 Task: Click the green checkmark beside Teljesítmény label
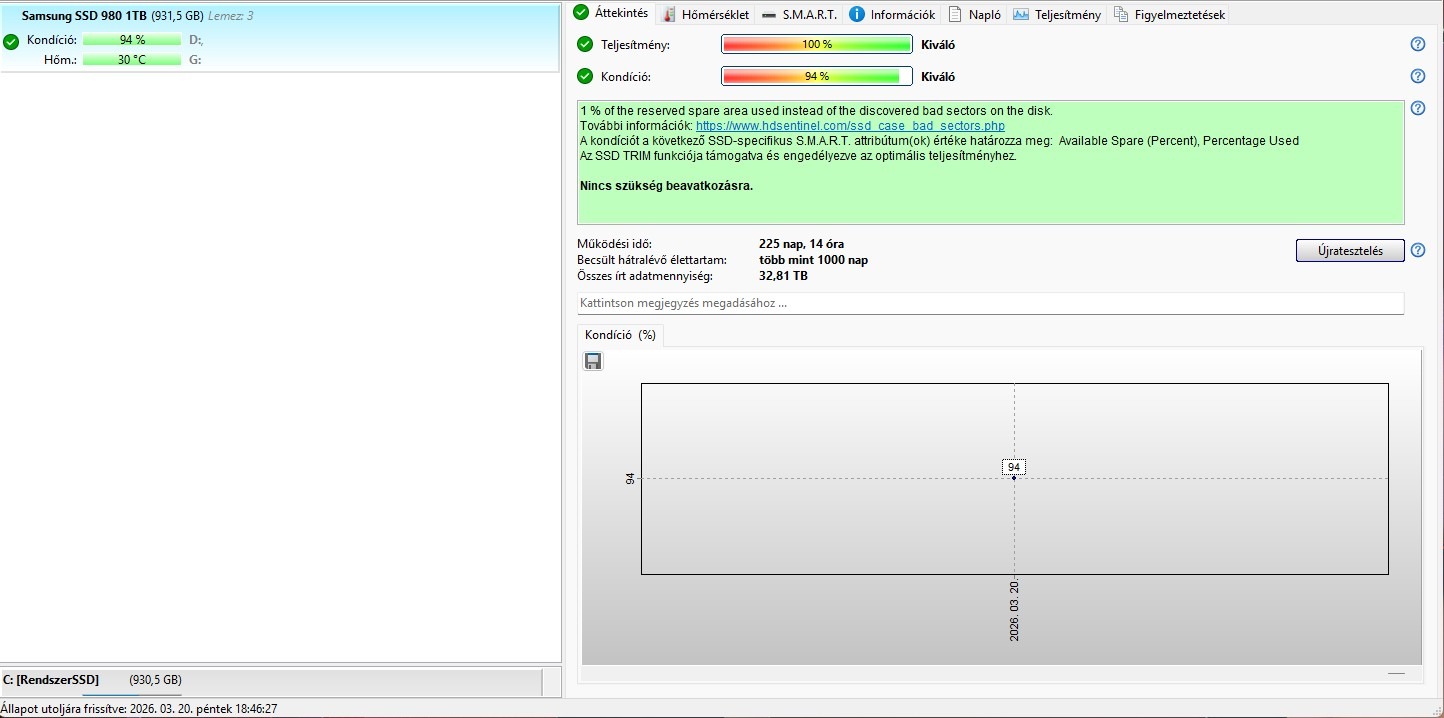[x=585, y=44]
